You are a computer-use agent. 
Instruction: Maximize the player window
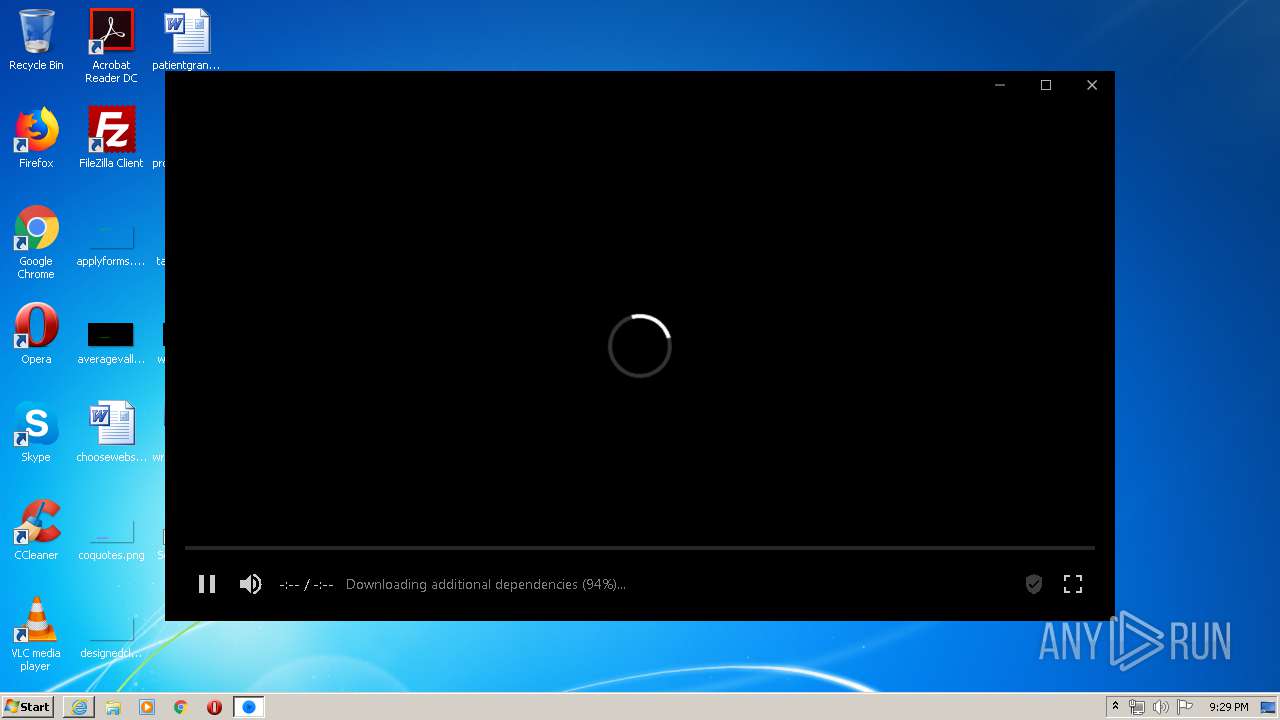click(1046, 85)
